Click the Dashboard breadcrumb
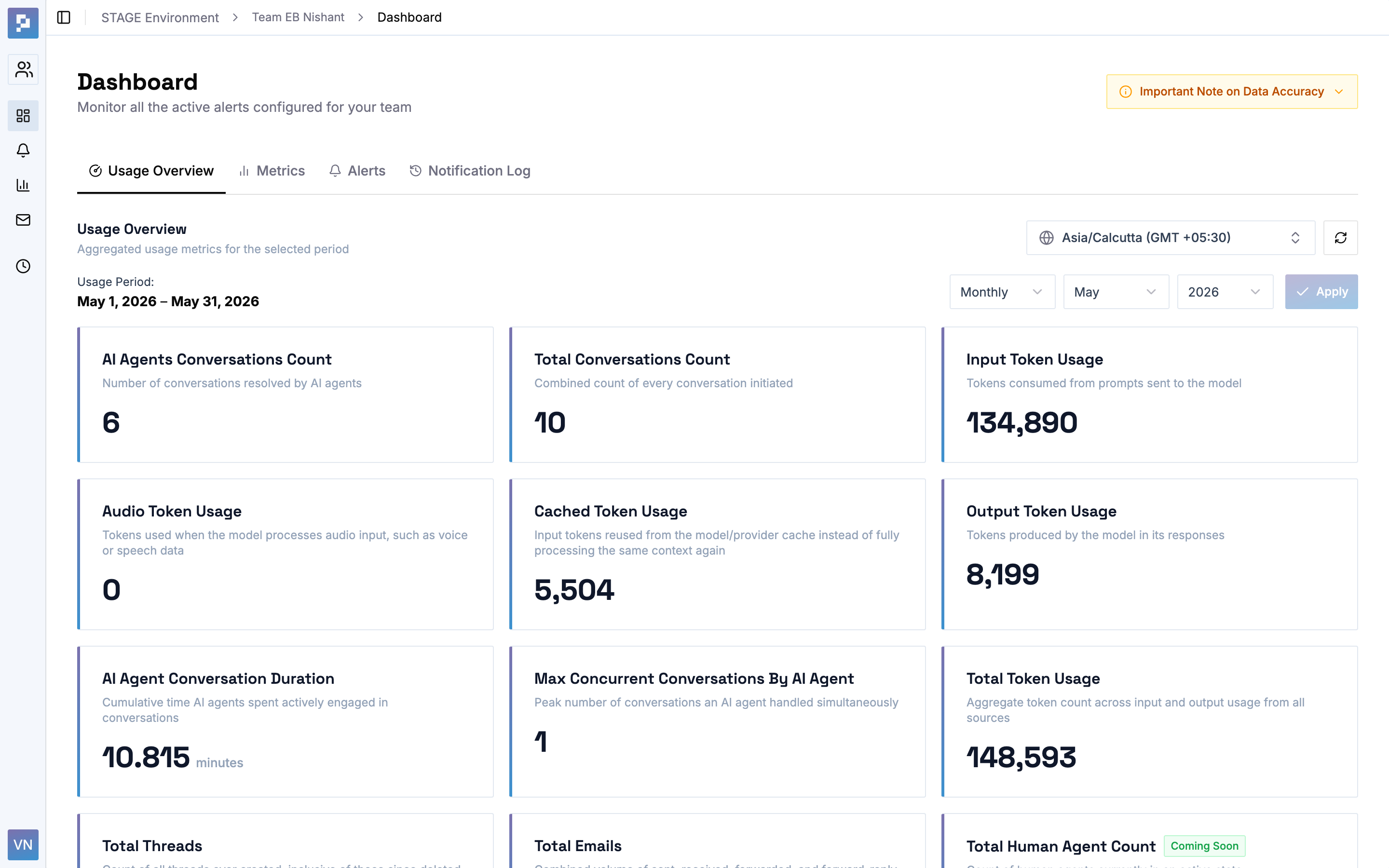1389x868 pixels. [409, 17]
